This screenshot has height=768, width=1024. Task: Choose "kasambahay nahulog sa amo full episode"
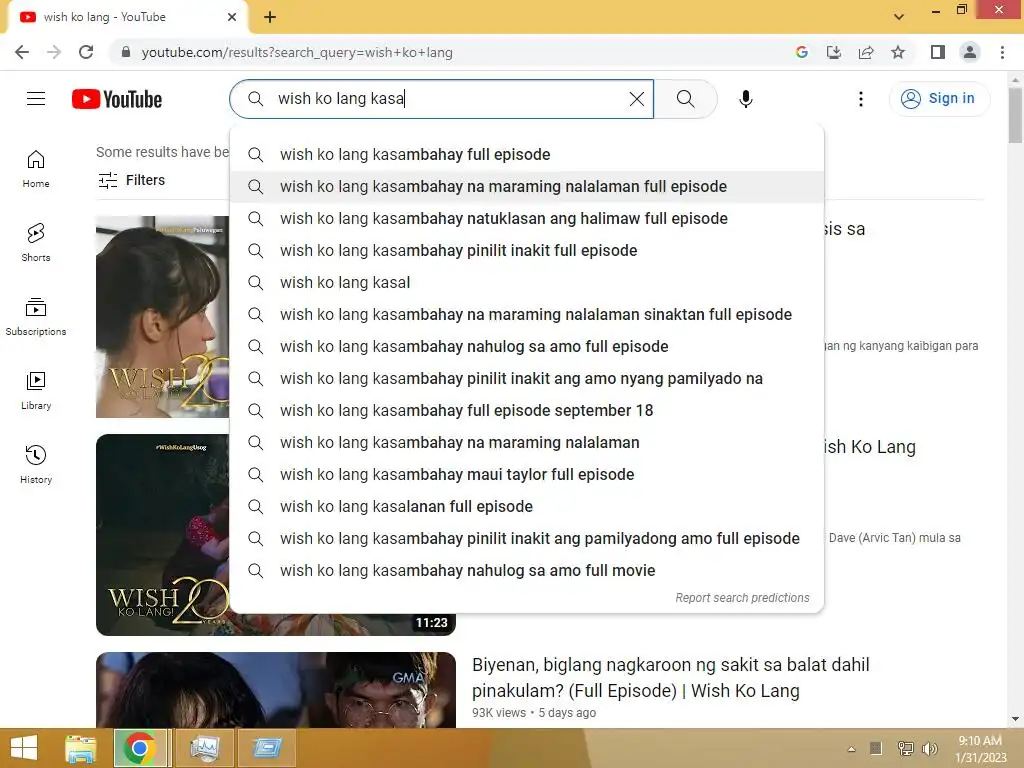(x=527, y=347)
